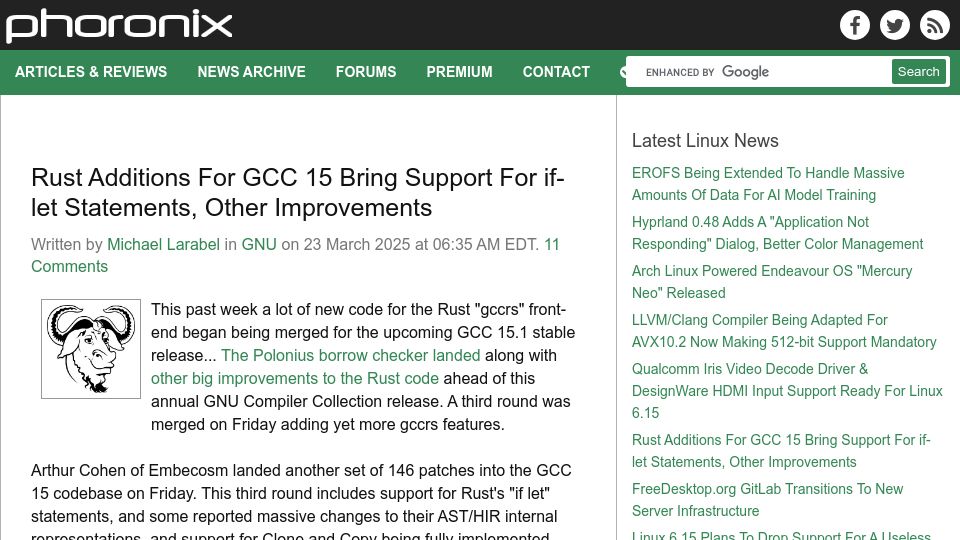The width and height of the screenshot is (960, 540).
Task: Open EROFS AI Model Training news link
Action: (x=768, y=184)
